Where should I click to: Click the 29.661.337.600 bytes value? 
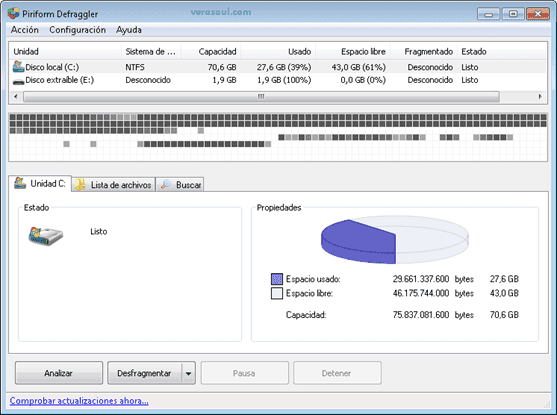tap(421, 279)
